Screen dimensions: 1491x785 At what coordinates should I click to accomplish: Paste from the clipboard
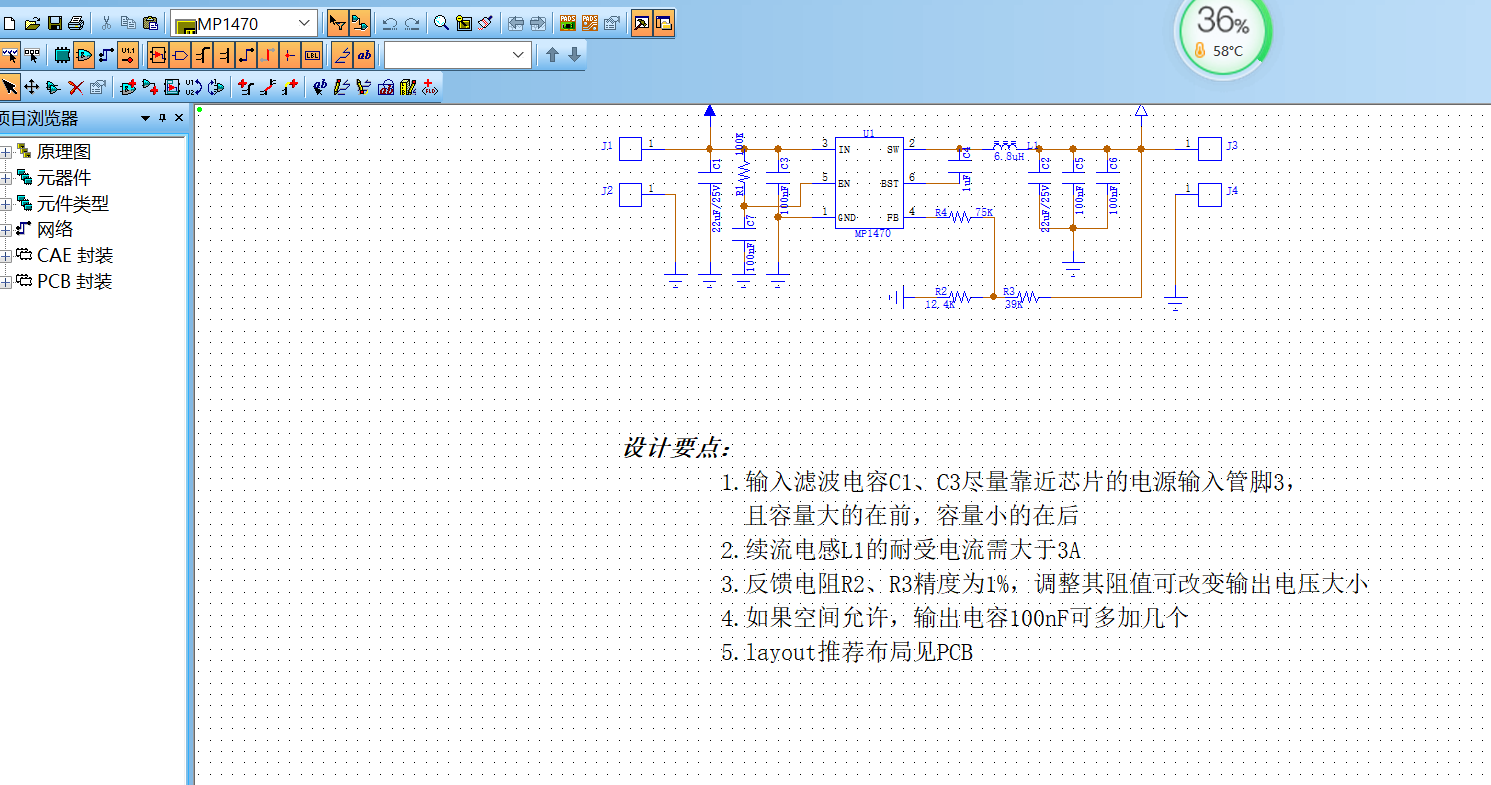click(150, 22)
